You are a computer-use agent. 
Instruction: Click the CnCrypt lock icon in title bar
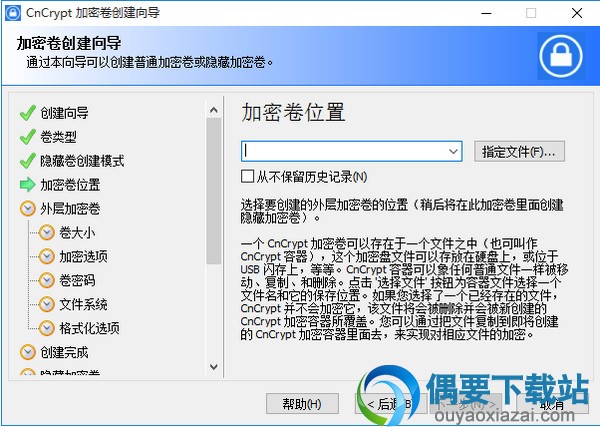(13, 13)
